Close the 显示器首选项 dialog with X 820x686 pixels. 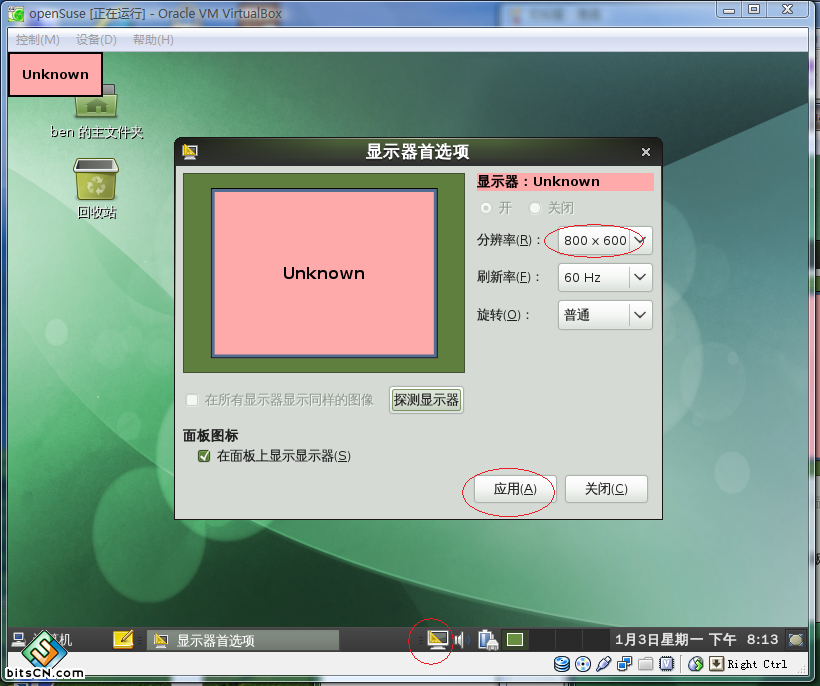(646, 152)
